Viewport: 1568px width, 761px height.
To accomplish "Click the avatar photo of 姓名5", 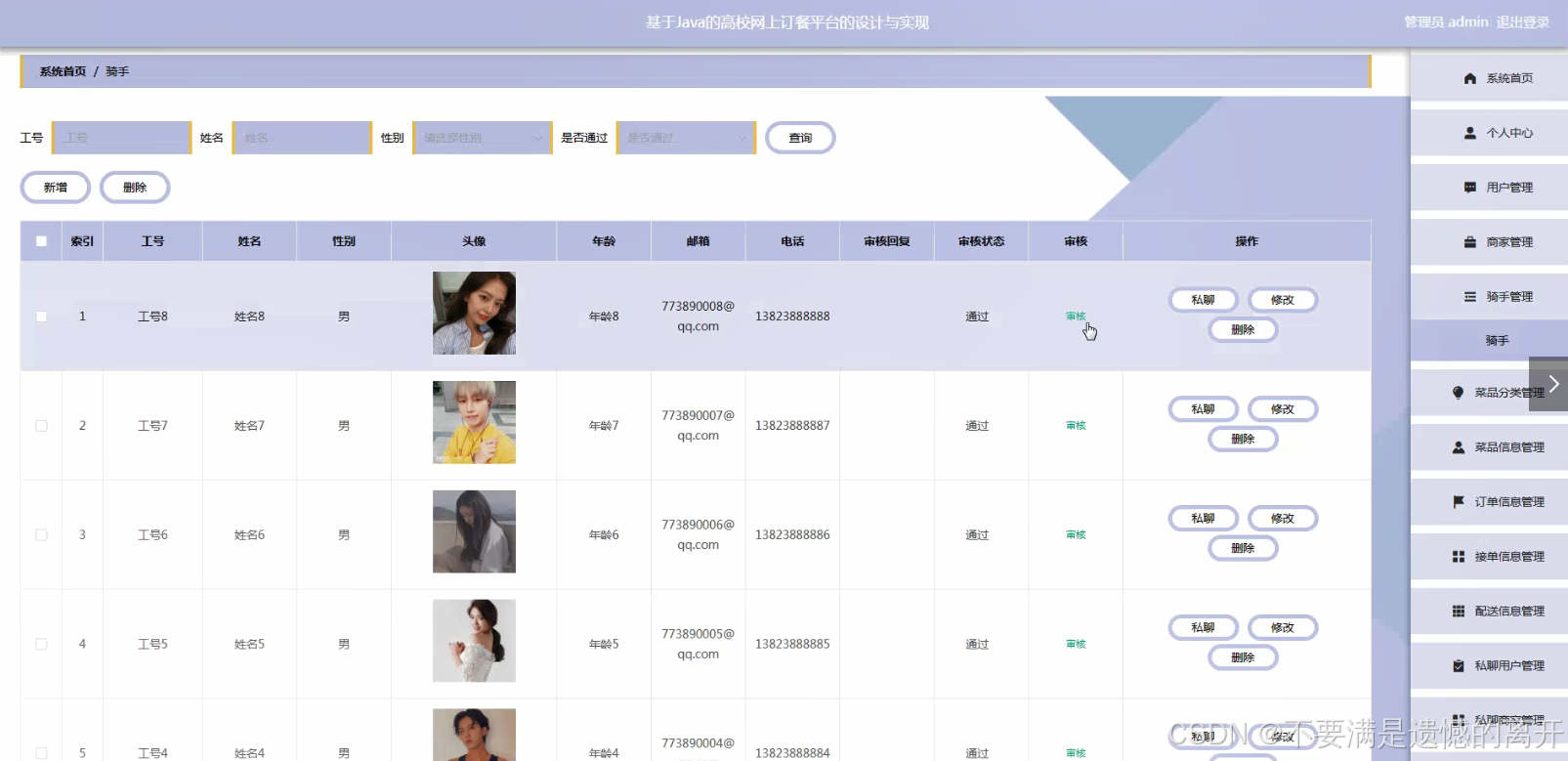I will coord(474,641).
